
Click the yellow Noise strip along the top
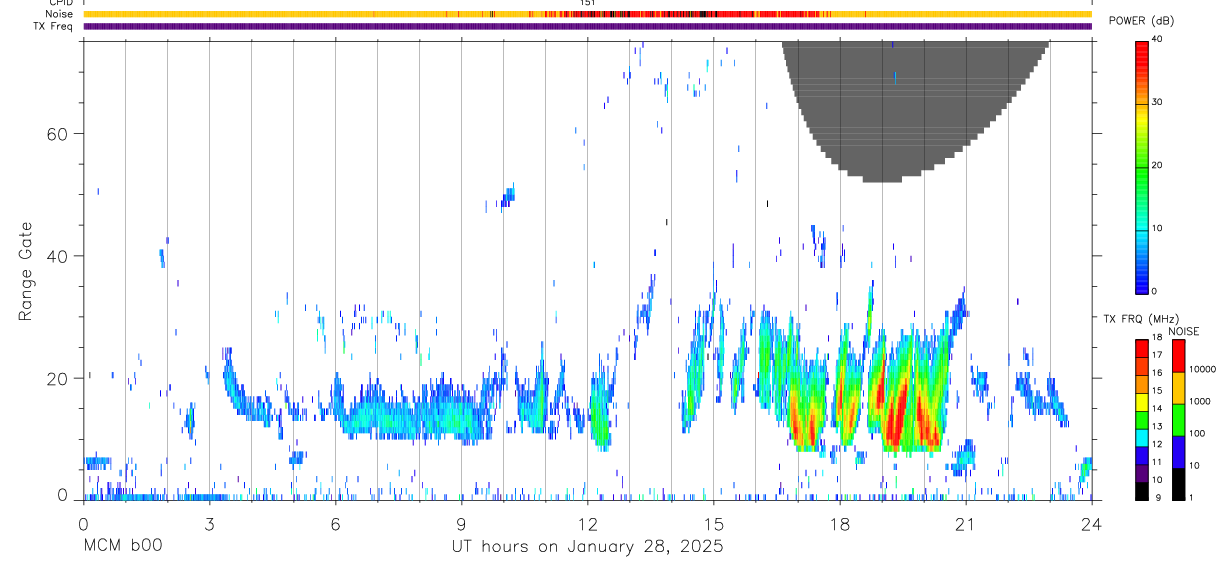[x=587, y=14]
